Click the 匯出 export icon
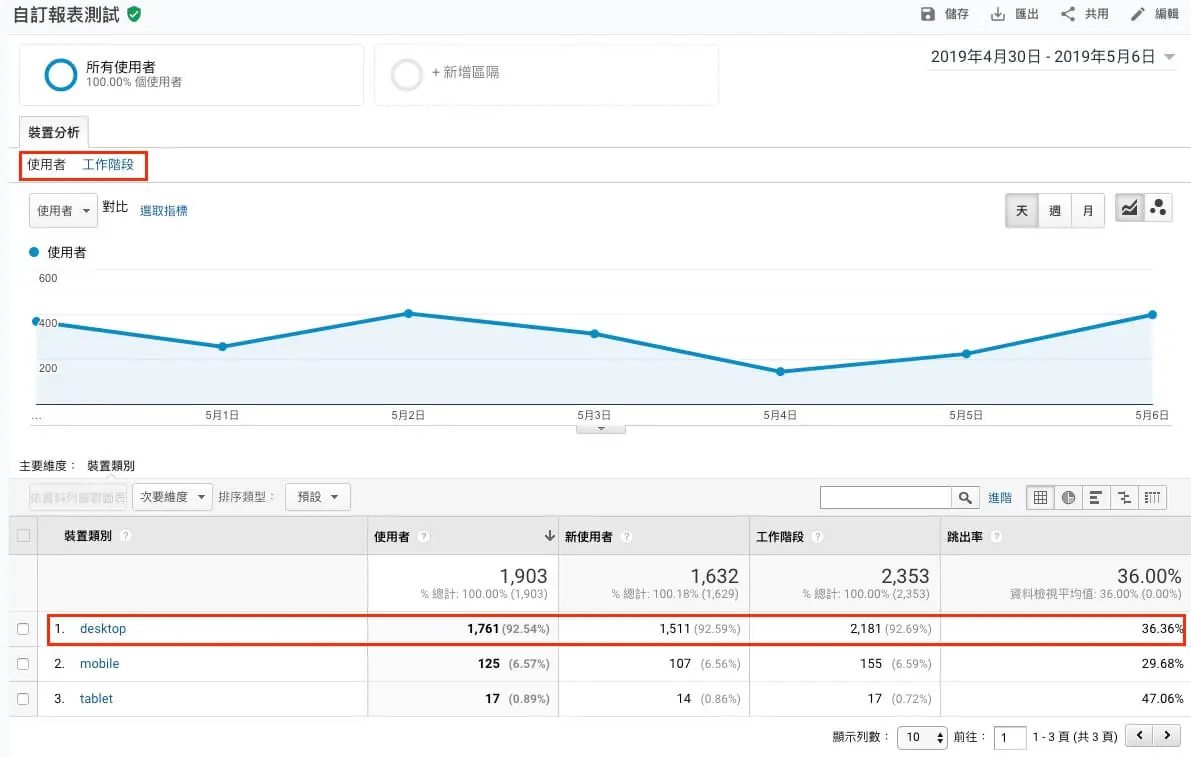Viewport: 1191px width, 757px height. point(997,14)
